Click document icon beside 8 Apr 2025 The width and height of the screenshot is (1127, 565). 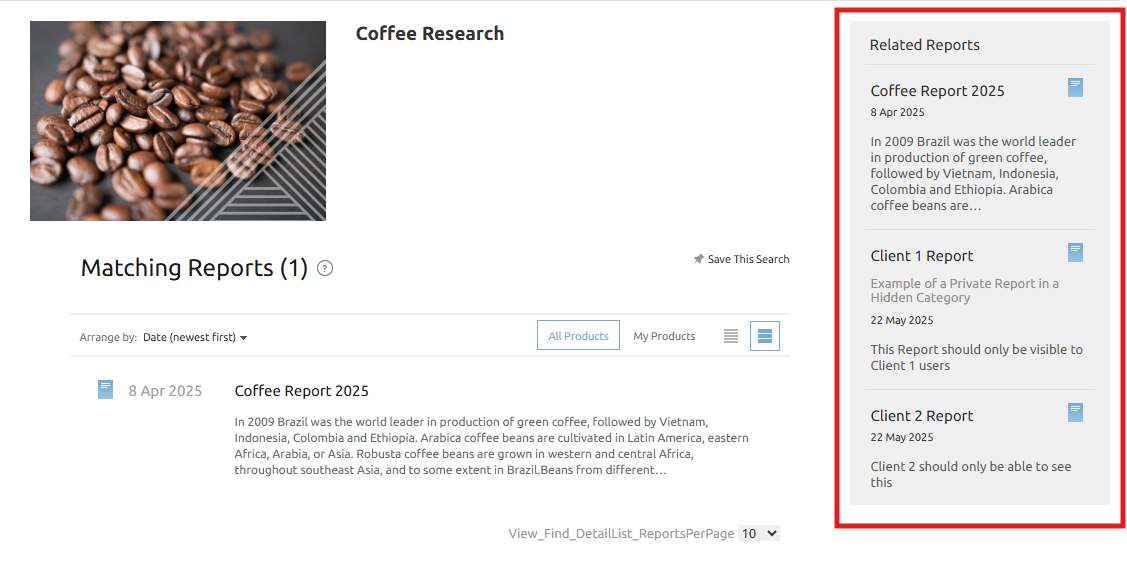point(105,390)
